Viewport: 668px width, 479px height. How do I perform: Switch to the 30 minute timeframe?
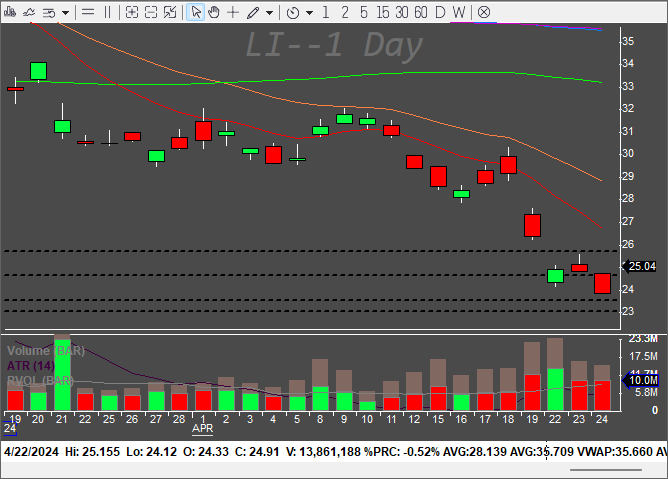click(401, 12)
